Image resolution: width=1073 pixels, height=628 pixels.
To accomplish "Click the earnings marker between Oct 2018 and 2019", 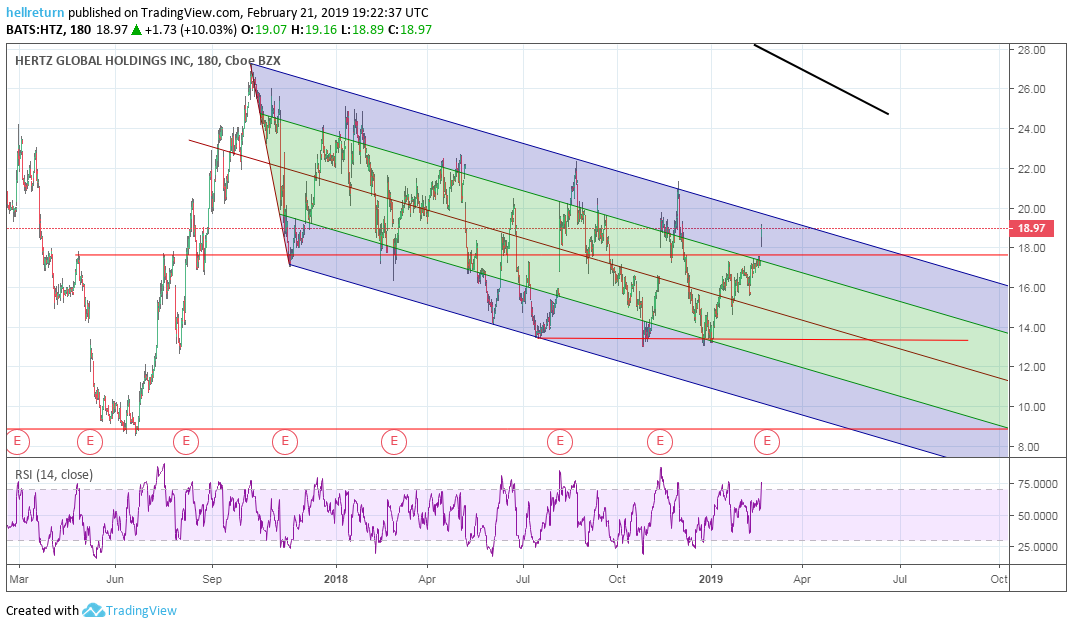I will 660,441.
